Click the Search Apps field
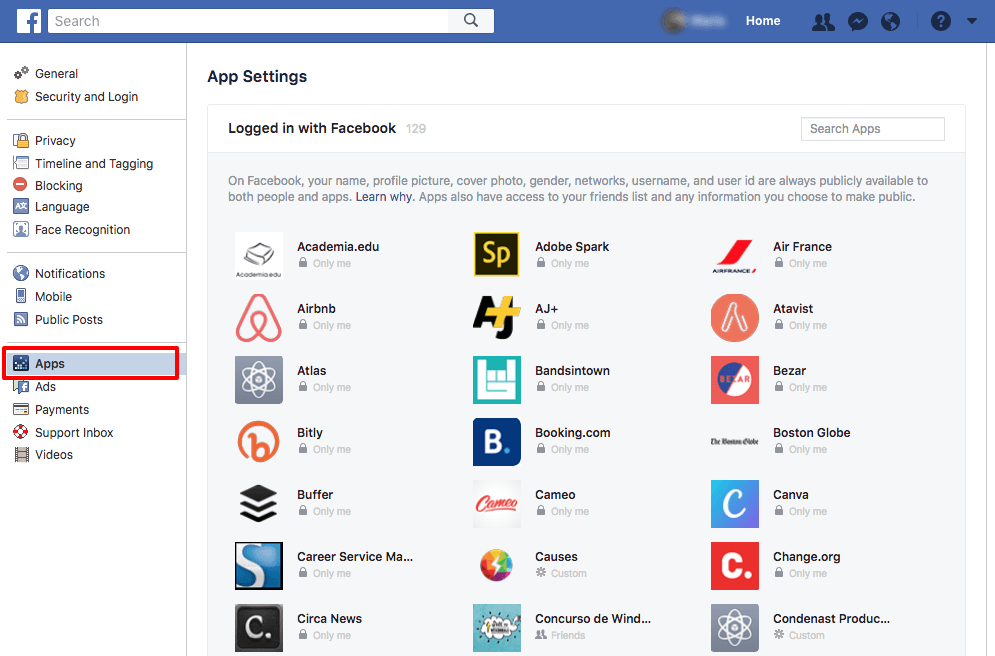The image size is (995, 656). click(x=872, y=129)
